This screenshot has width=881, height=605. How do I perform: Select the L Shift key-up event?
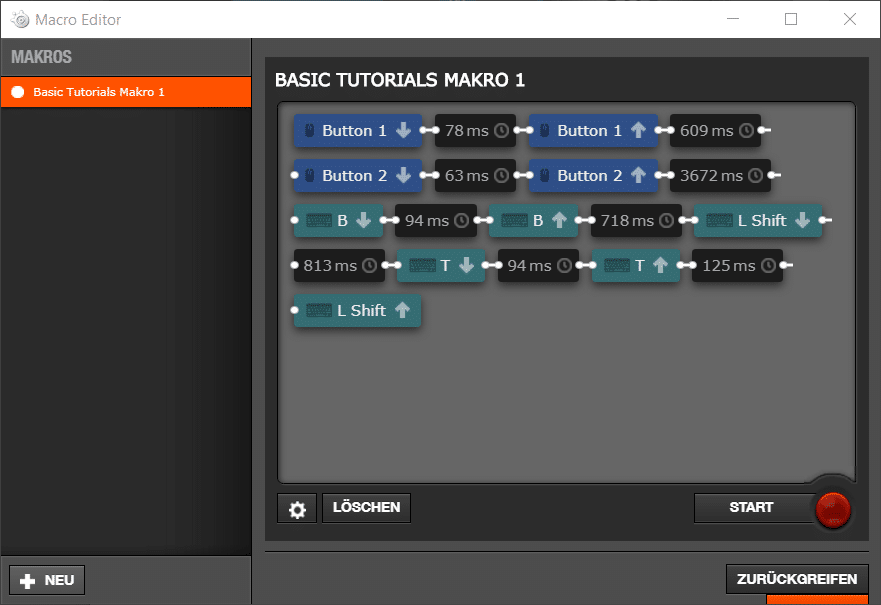click(358, 311)
